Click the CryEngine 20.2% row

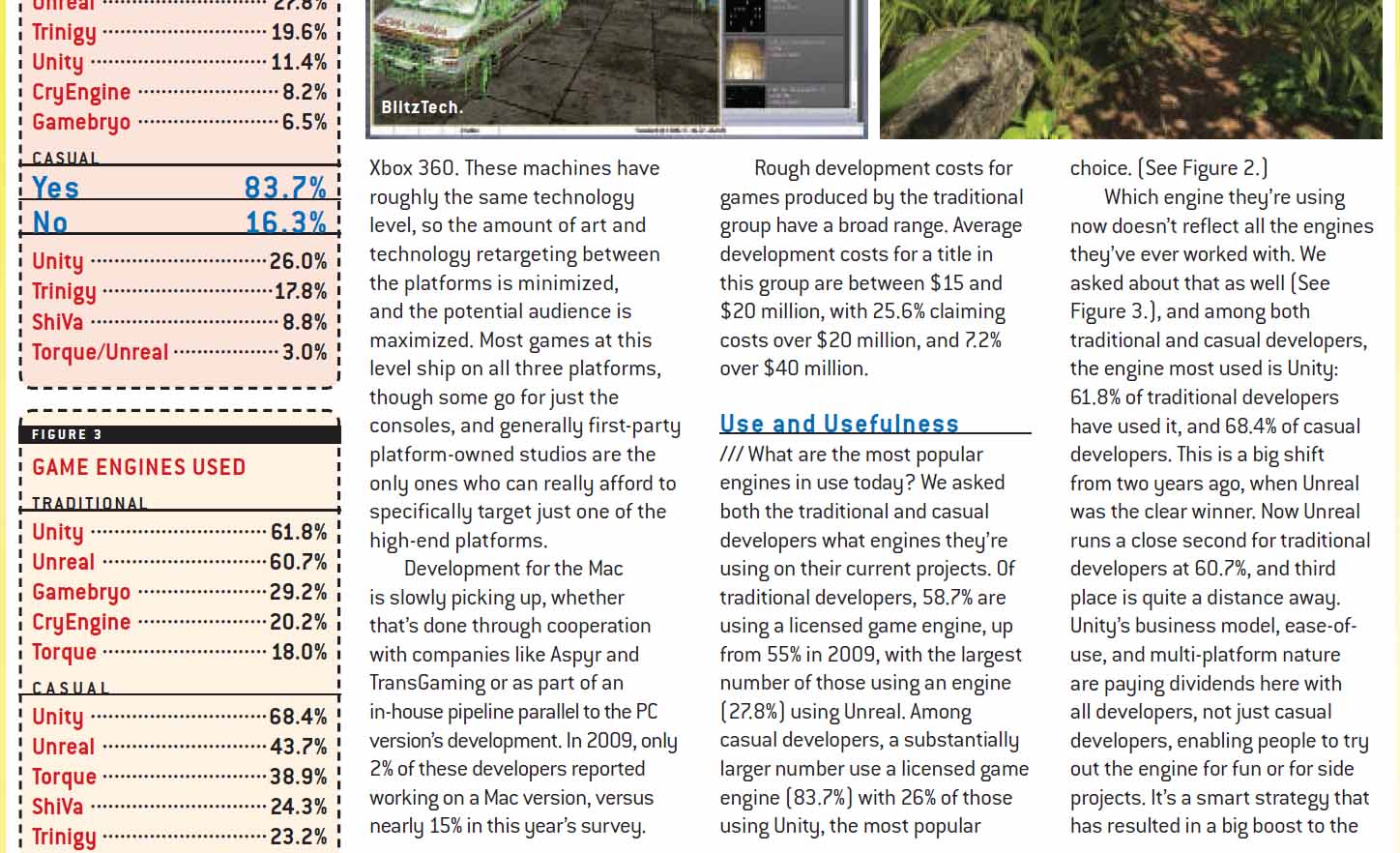click(180, 622)
